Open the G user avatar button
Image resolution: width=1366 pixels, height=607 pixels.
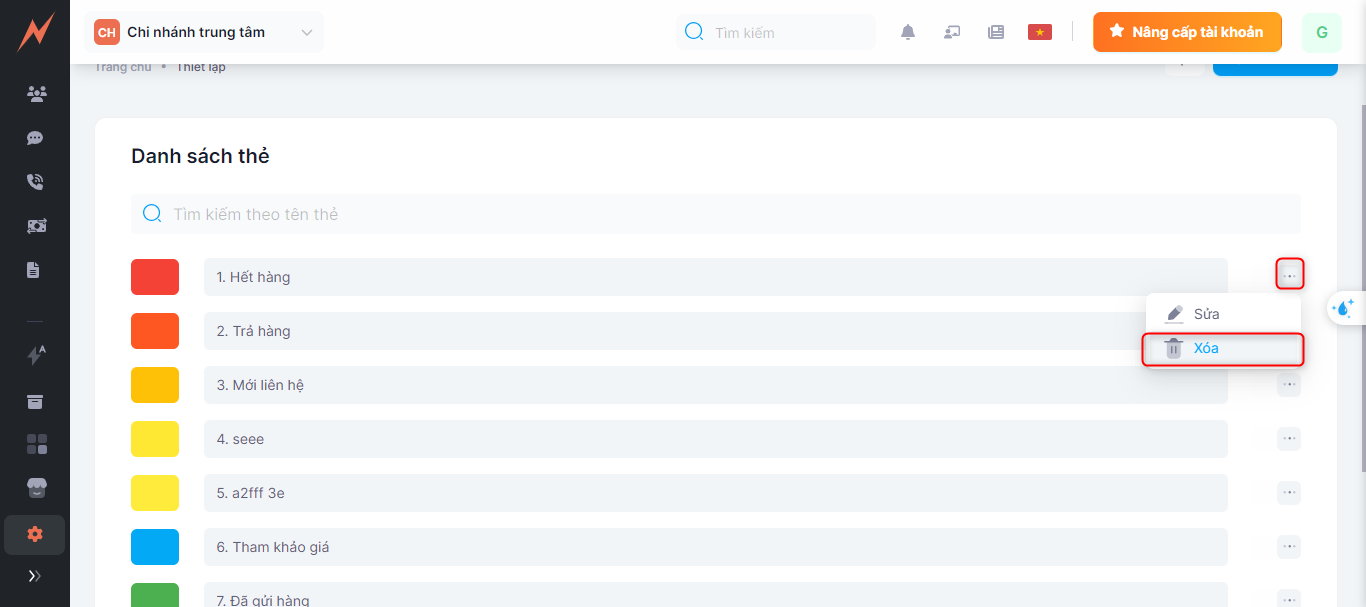pyautogui.click(x=1321, y=32)
